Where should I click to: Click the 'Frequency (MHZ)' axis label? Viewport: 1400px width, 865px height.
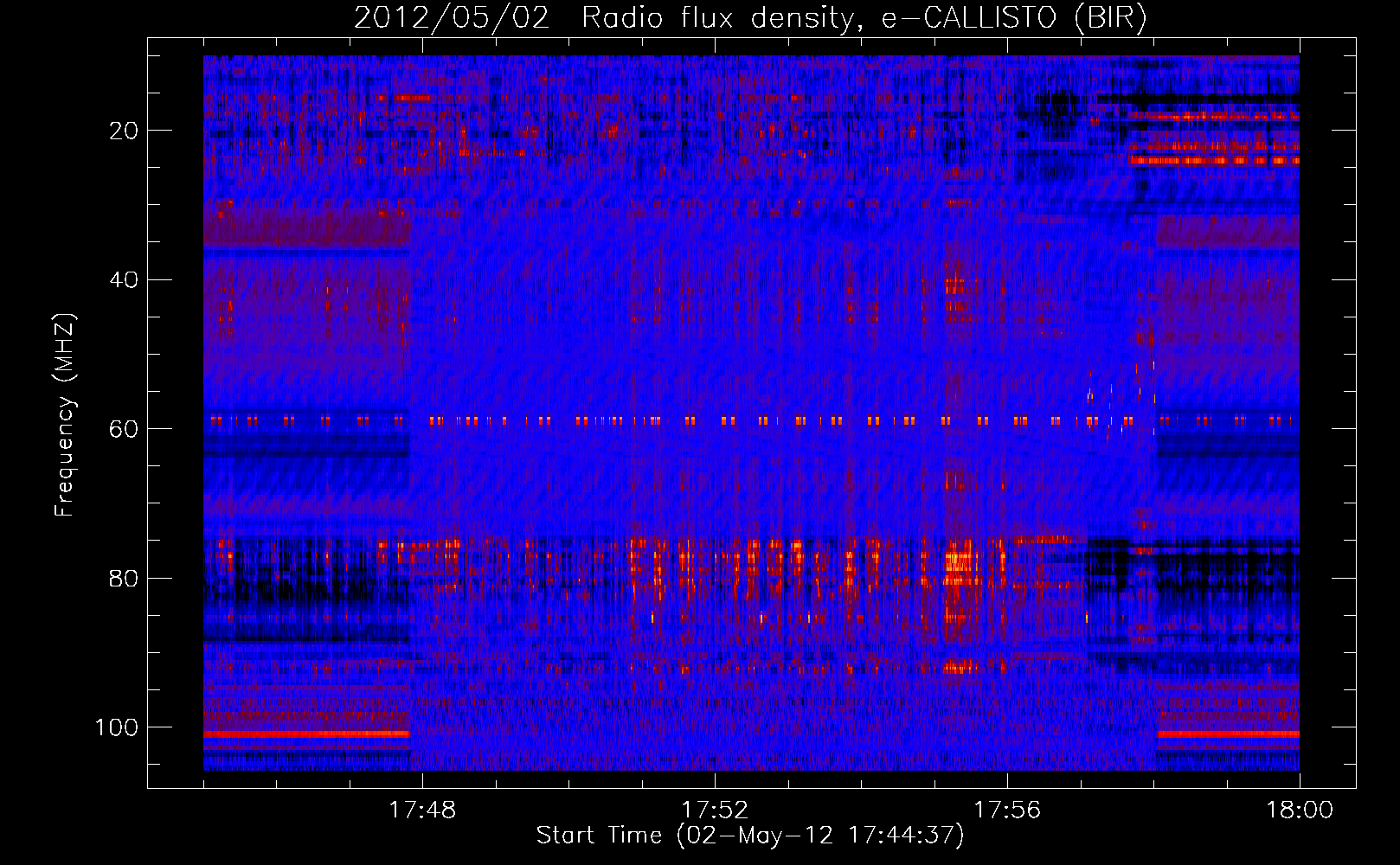(x=65, y=415)
